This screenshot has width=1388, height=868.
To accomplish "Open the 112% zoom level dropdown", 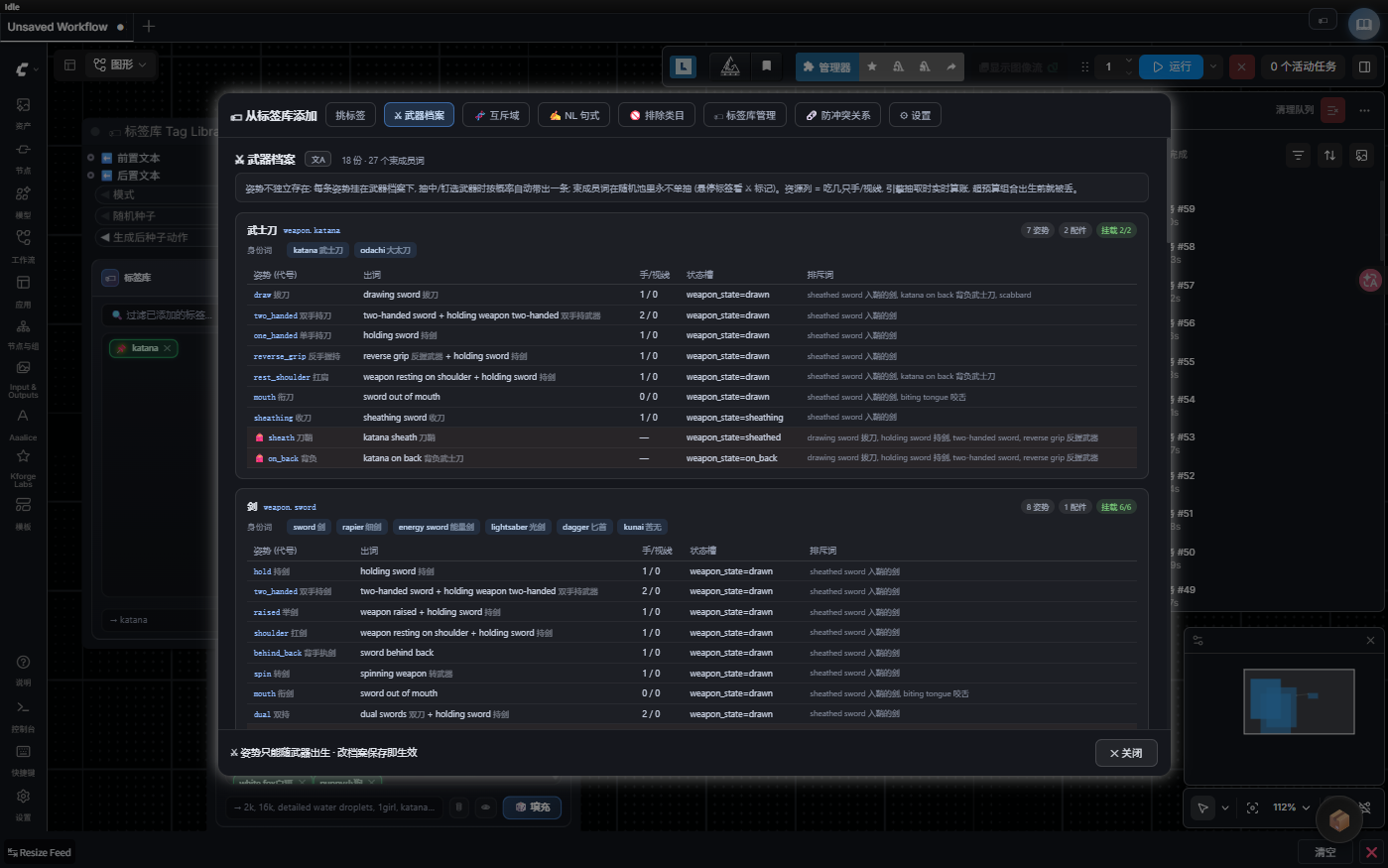I will pyautogui.click(x=1292, y=807).
